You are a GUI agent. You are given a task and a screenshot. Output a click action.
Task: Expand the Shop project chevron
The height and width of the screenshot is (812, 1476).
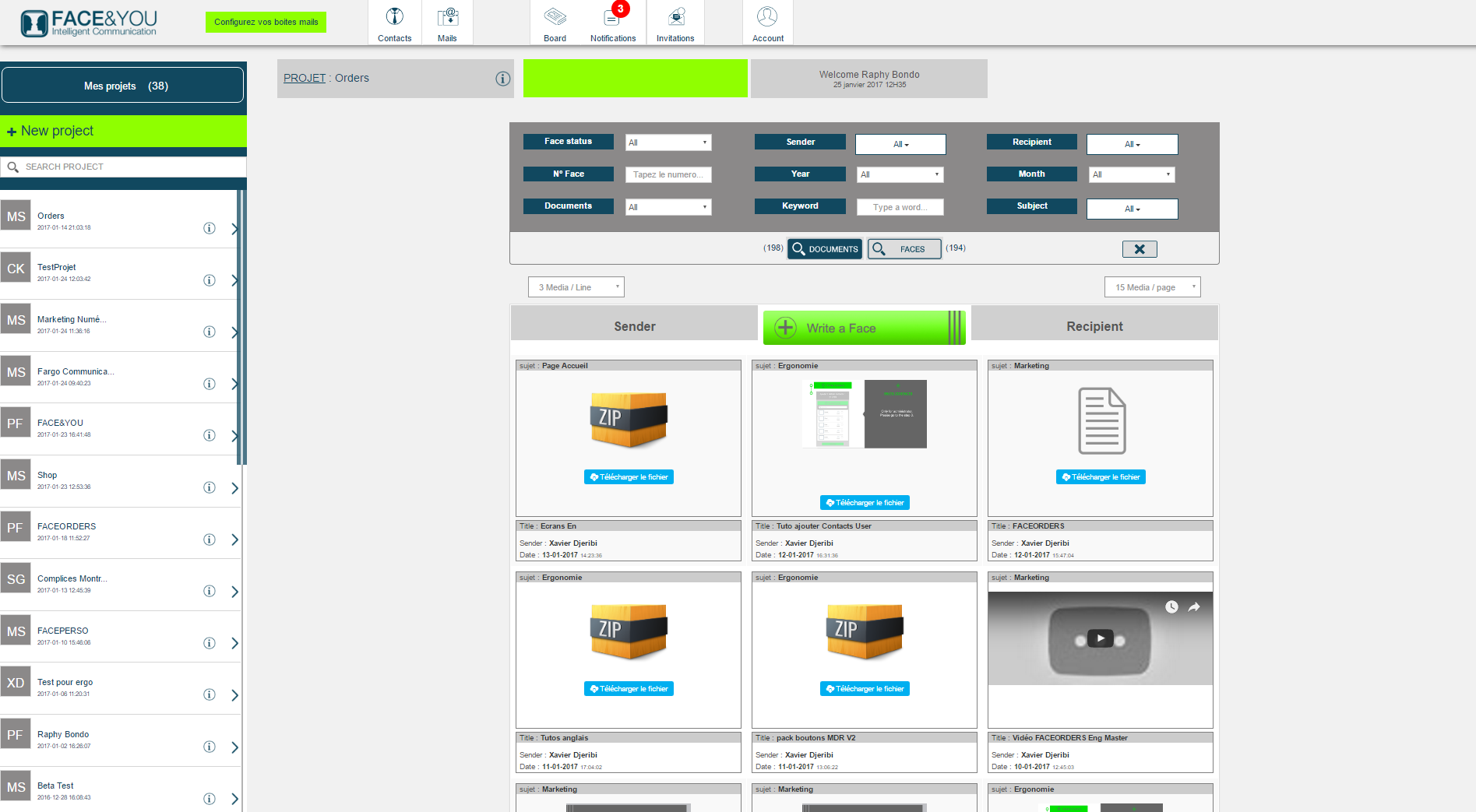click(x=234, y=488)
